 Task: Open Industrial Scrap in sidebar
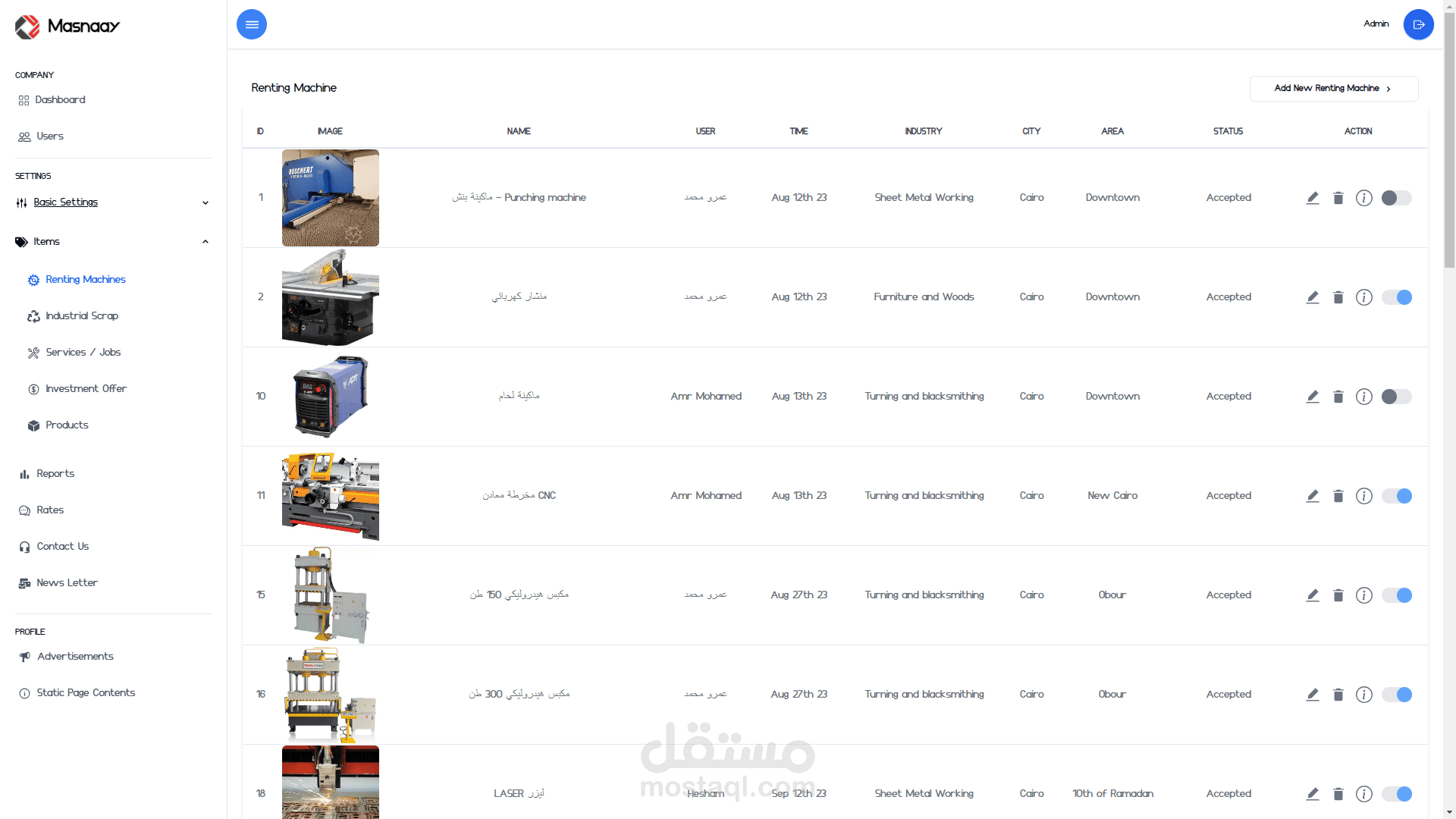click(x=82, y=316)
